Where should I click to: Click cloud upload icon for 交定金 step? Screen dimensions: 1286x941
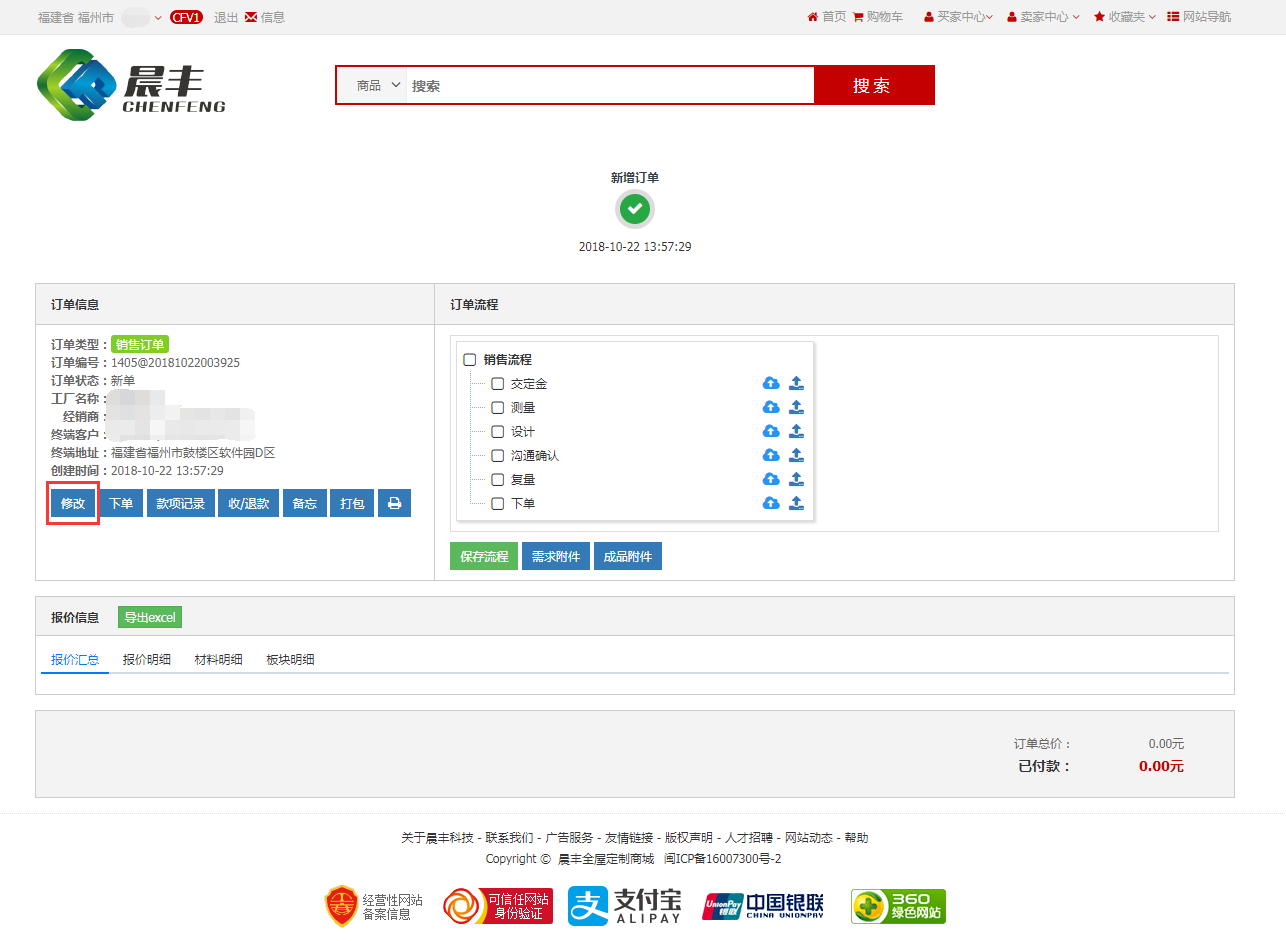tap(771, 383)
